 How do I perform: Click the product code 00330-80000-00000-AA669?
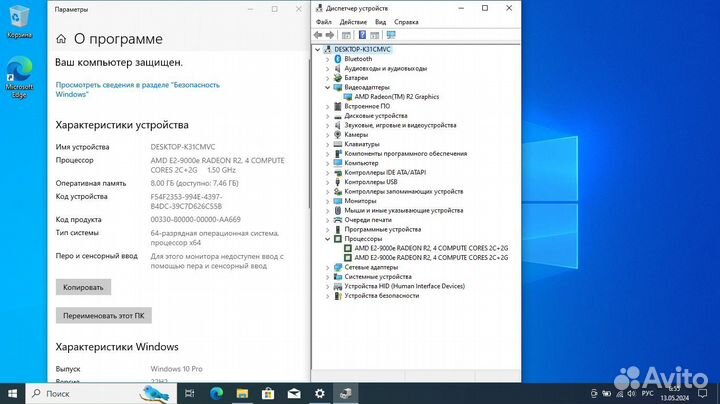(196, 219)
